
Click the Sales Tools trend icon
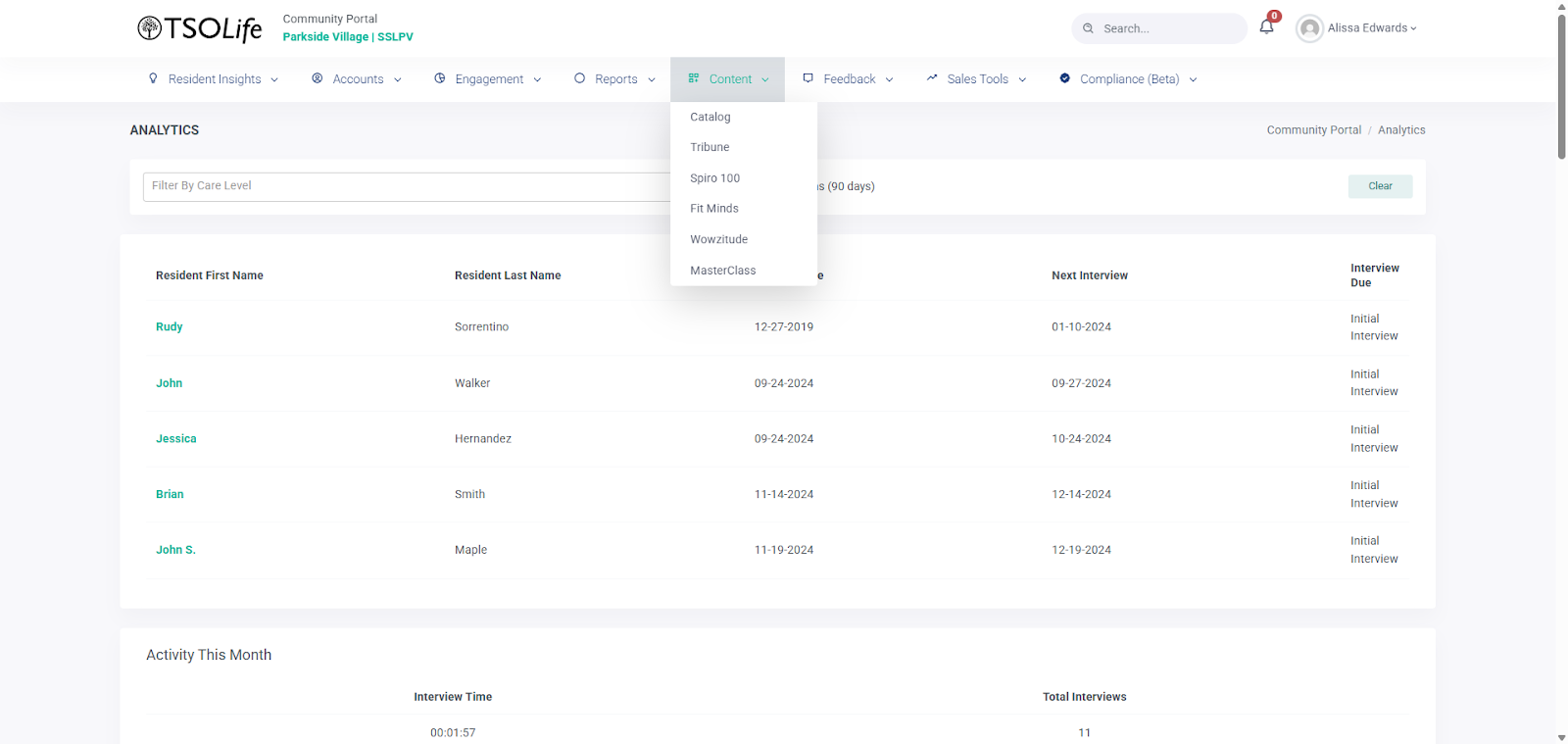click(932, 78)
